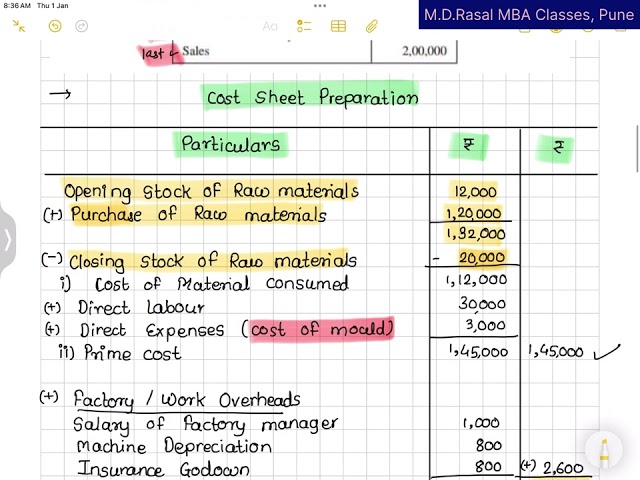
Task: Tap the red highlighted 'cost of mould' text
Action: (321, 329)
